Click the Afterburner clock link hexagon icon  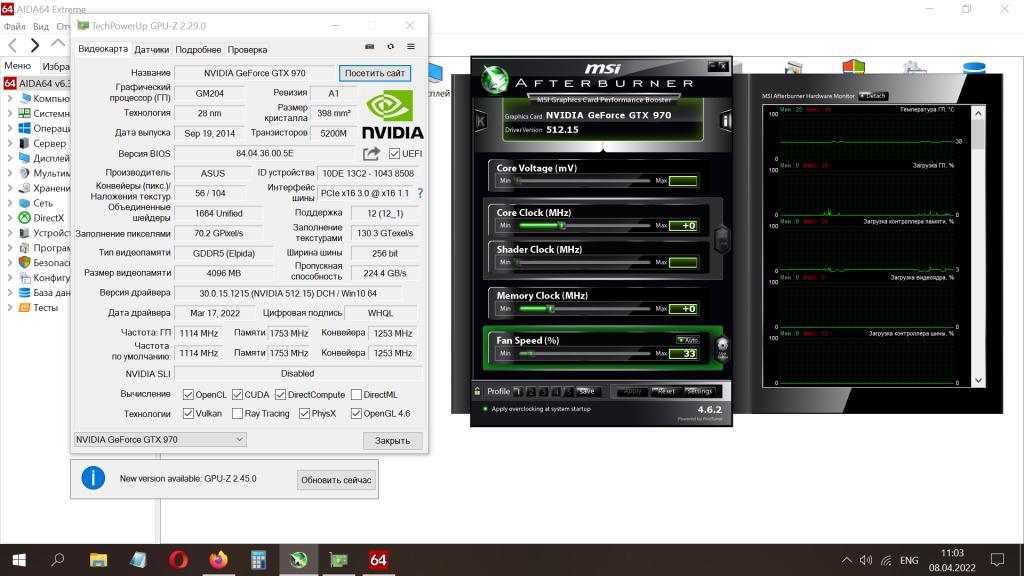[722, 238]
